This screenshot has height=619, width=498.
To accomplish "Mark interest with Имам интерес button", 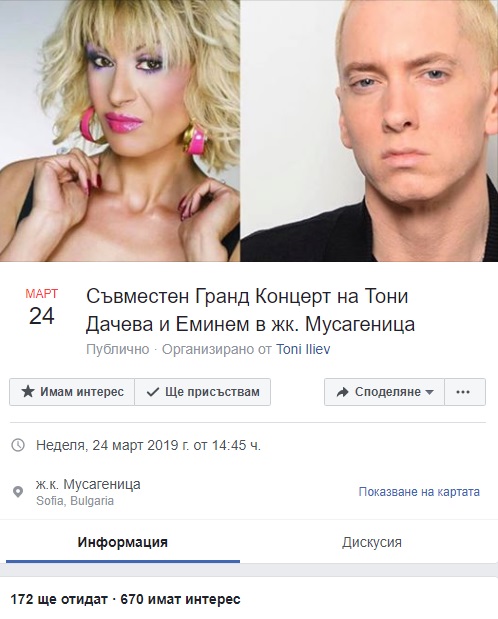I will coord(72,392).
